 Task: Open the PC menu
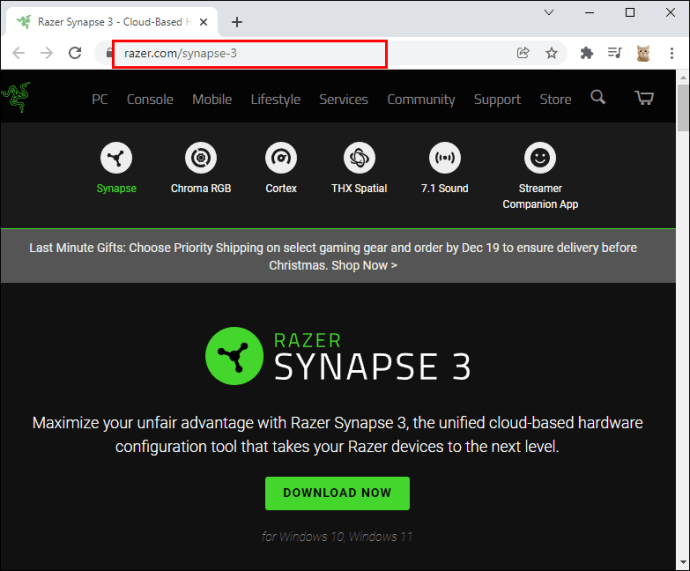pos(99,99)
